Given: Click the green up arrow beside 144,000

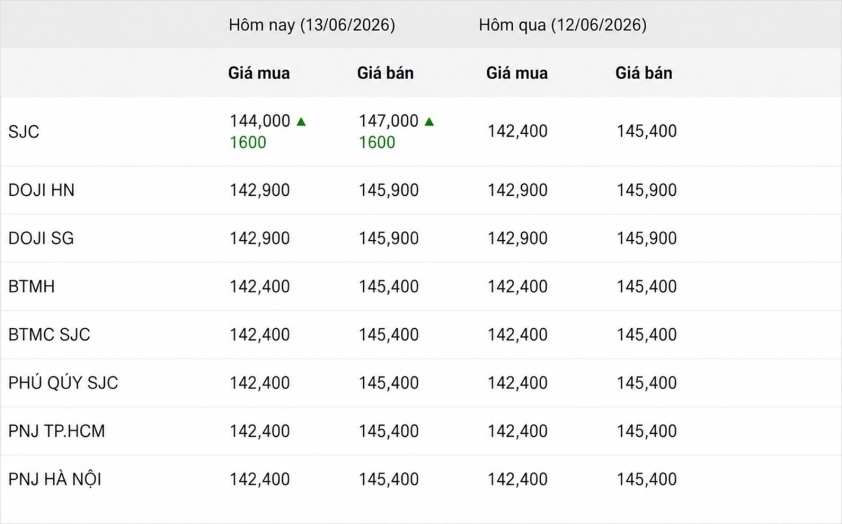Looking at the screenshot, I should [301, 122].
